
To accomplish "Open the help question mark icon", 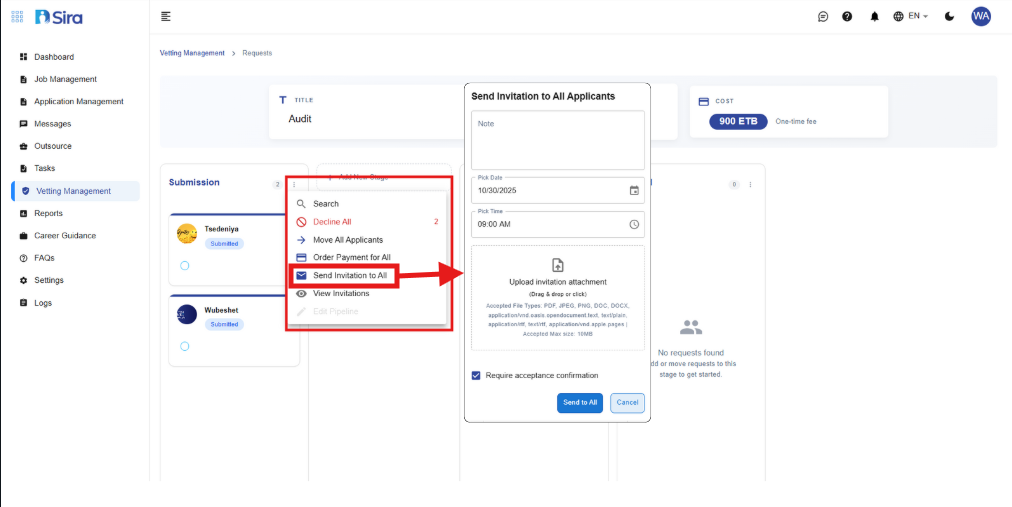I will pyautogui.click(x=847, y=17).
